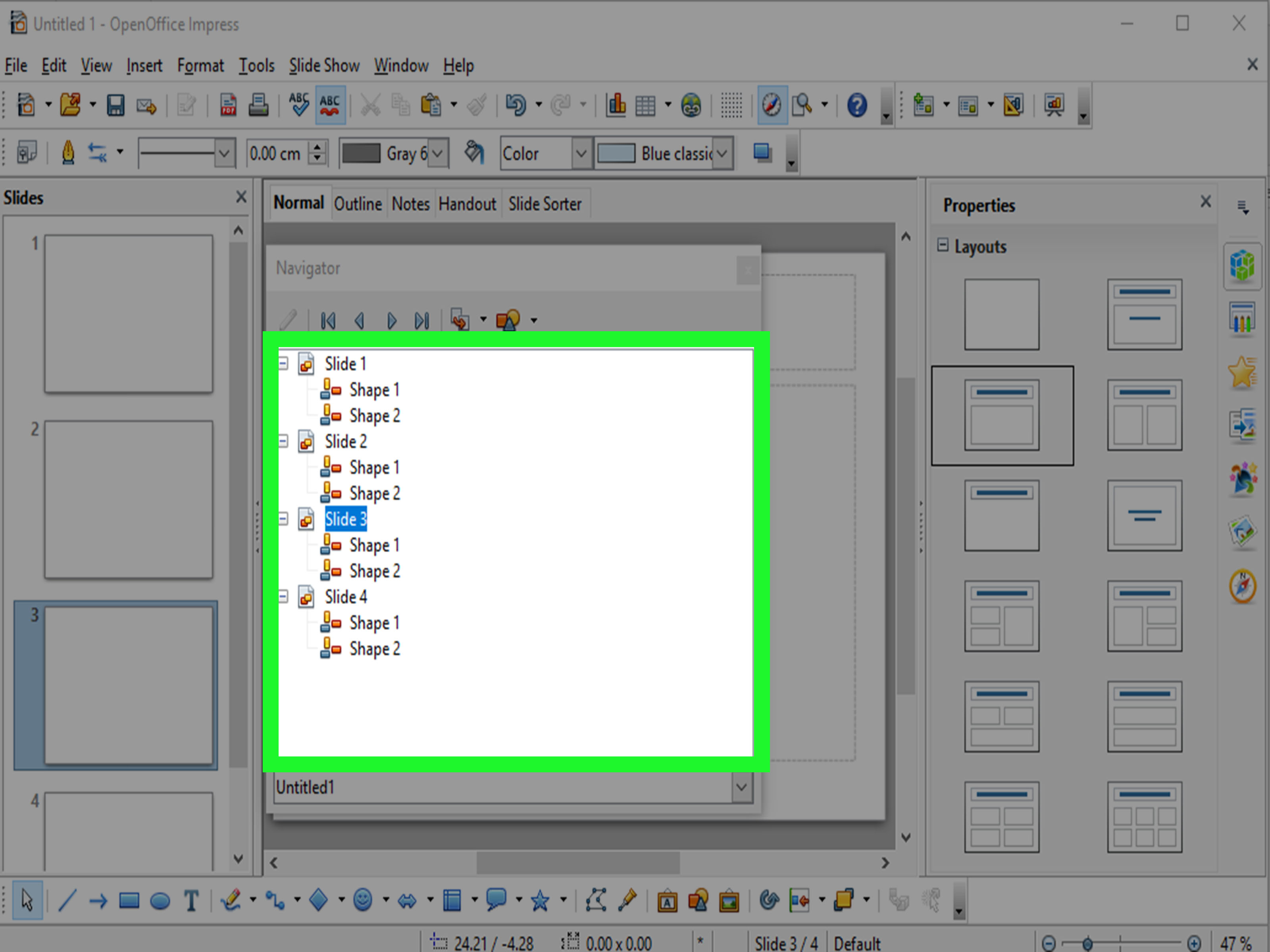Open the Gray 6 line color dropdown
The width and height of the screenshot is (1270, 952).
pos(438,153)
